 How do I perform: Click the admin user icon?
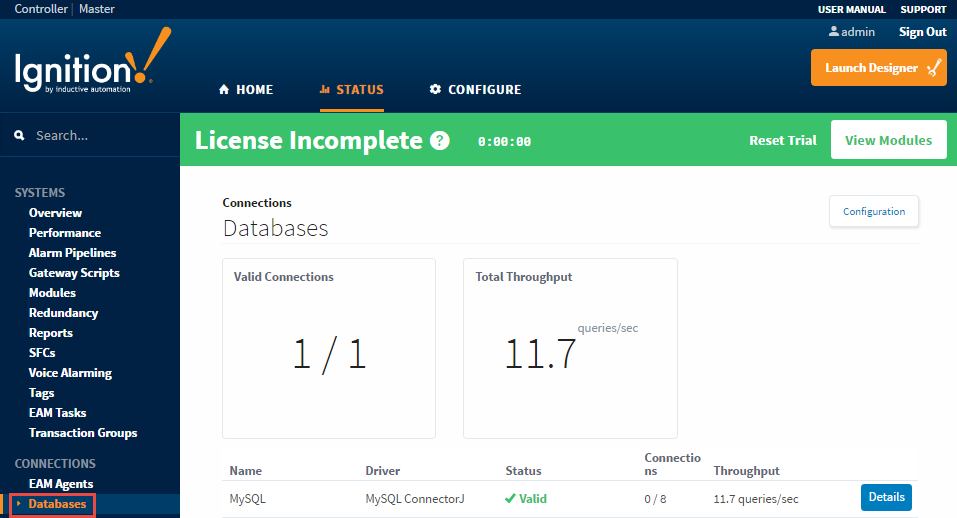pos(833,32)
